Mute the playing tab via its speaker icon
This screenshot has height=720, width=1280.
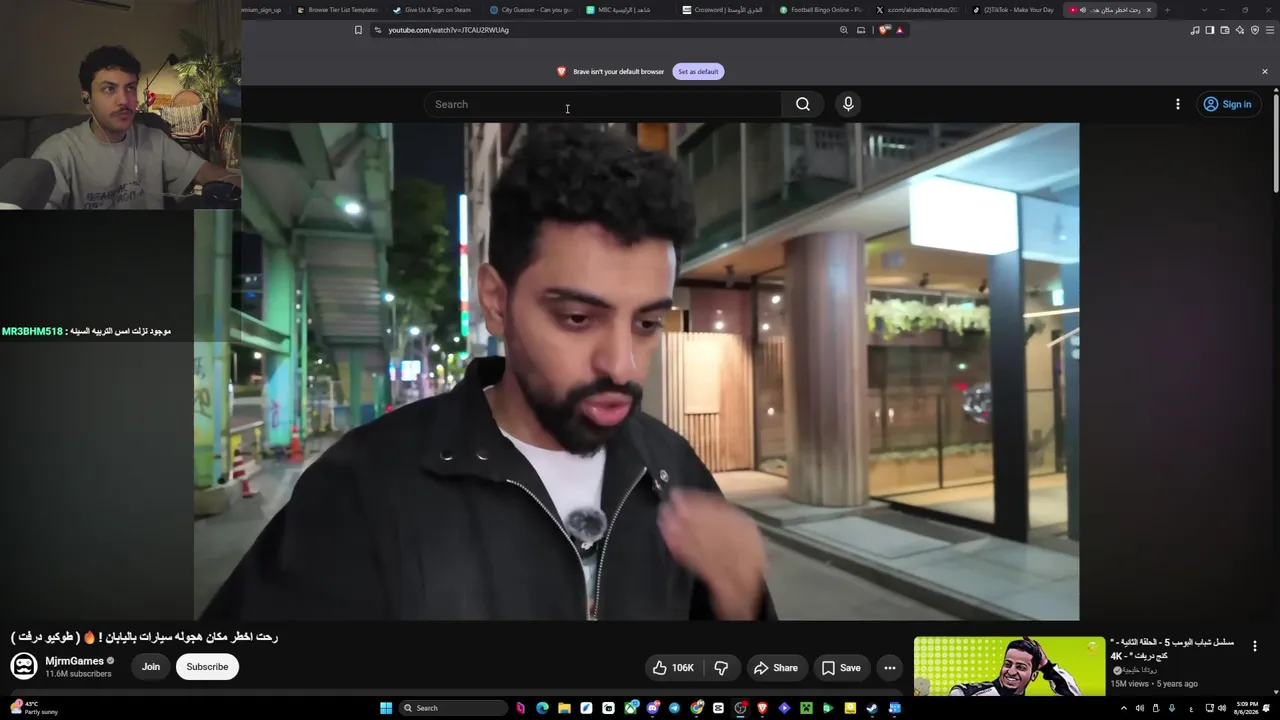[1082, 10]
